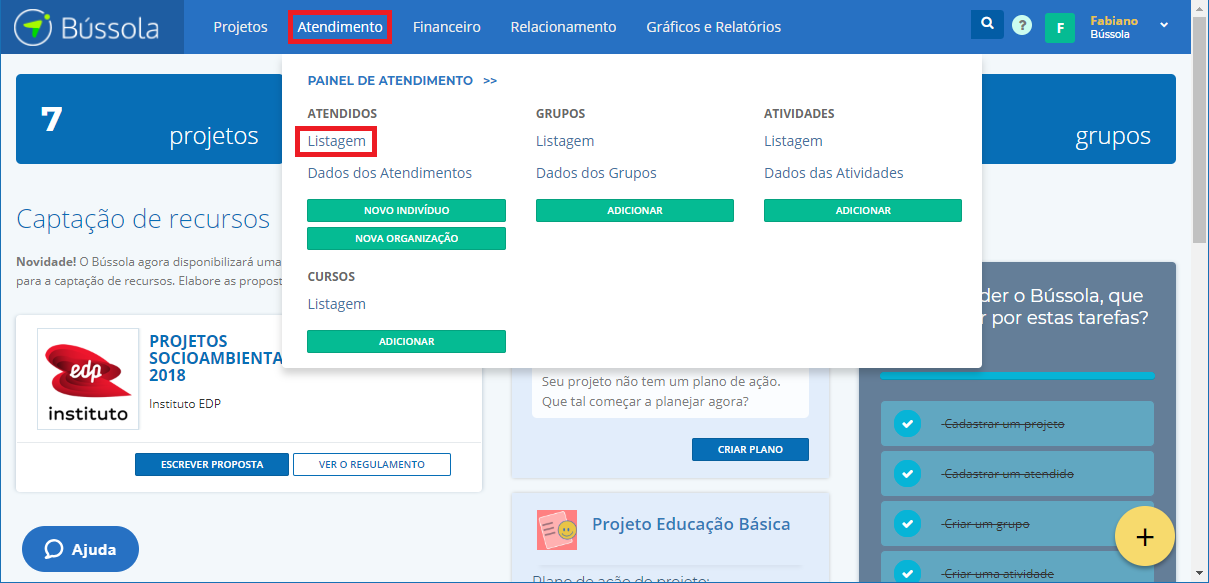Click the Instituto EDP logo thumbnail
Viewport: 1209px width, 583px height.
tap(88, 379)
